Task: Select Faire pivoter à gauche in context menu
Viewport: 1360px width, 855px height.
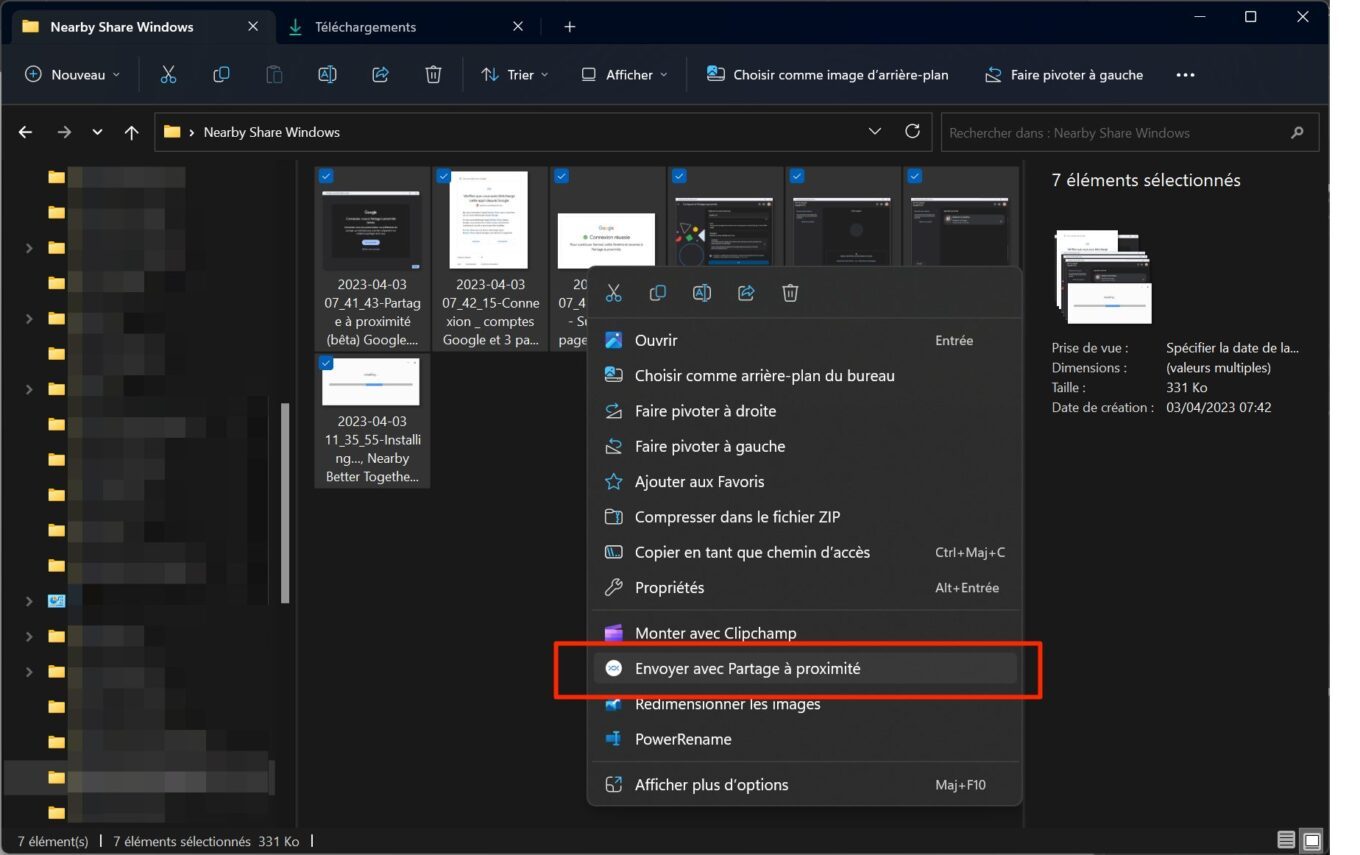Action: [x=804, y=446]
